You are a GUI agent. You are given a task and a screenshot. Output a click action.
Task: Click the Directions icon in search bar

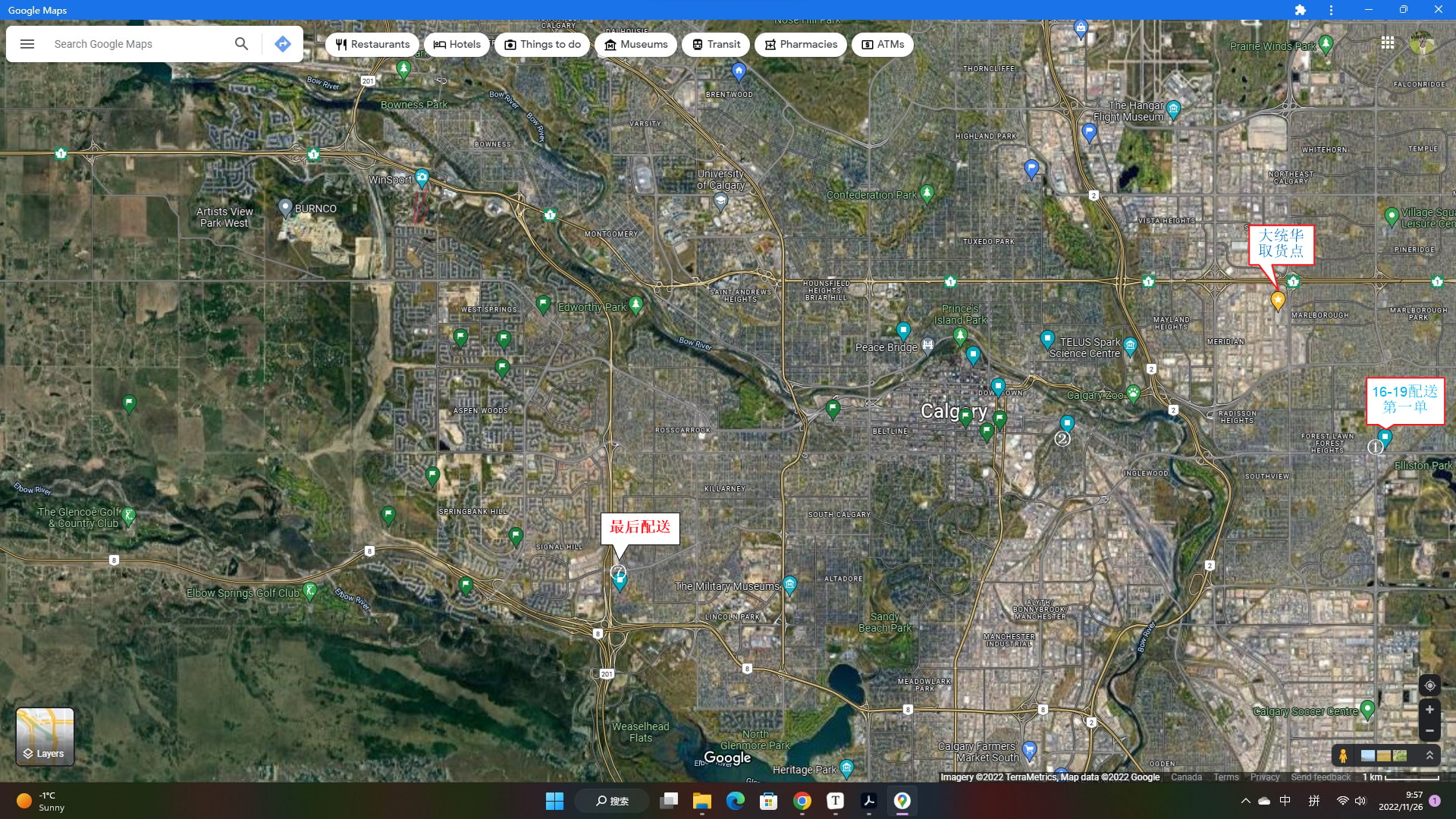click(283, 43)
